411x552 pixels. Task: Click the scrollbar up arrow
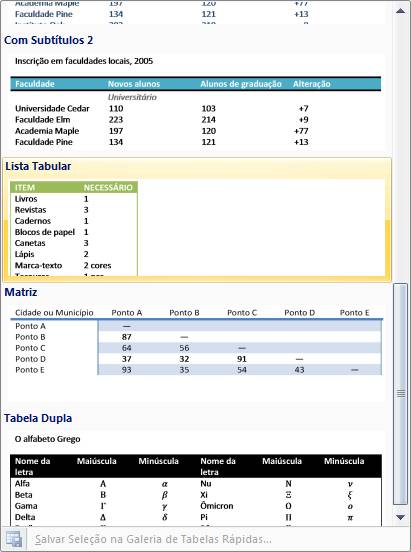point(400,11)
